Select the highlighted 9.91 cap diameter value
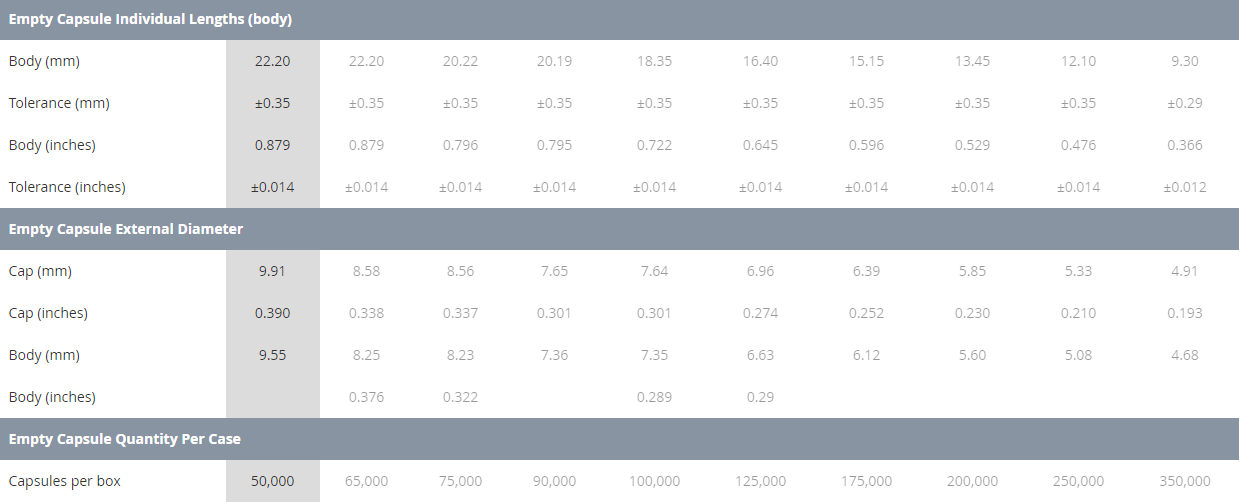This screenshot has width=1240, height=502. (273, 271)
